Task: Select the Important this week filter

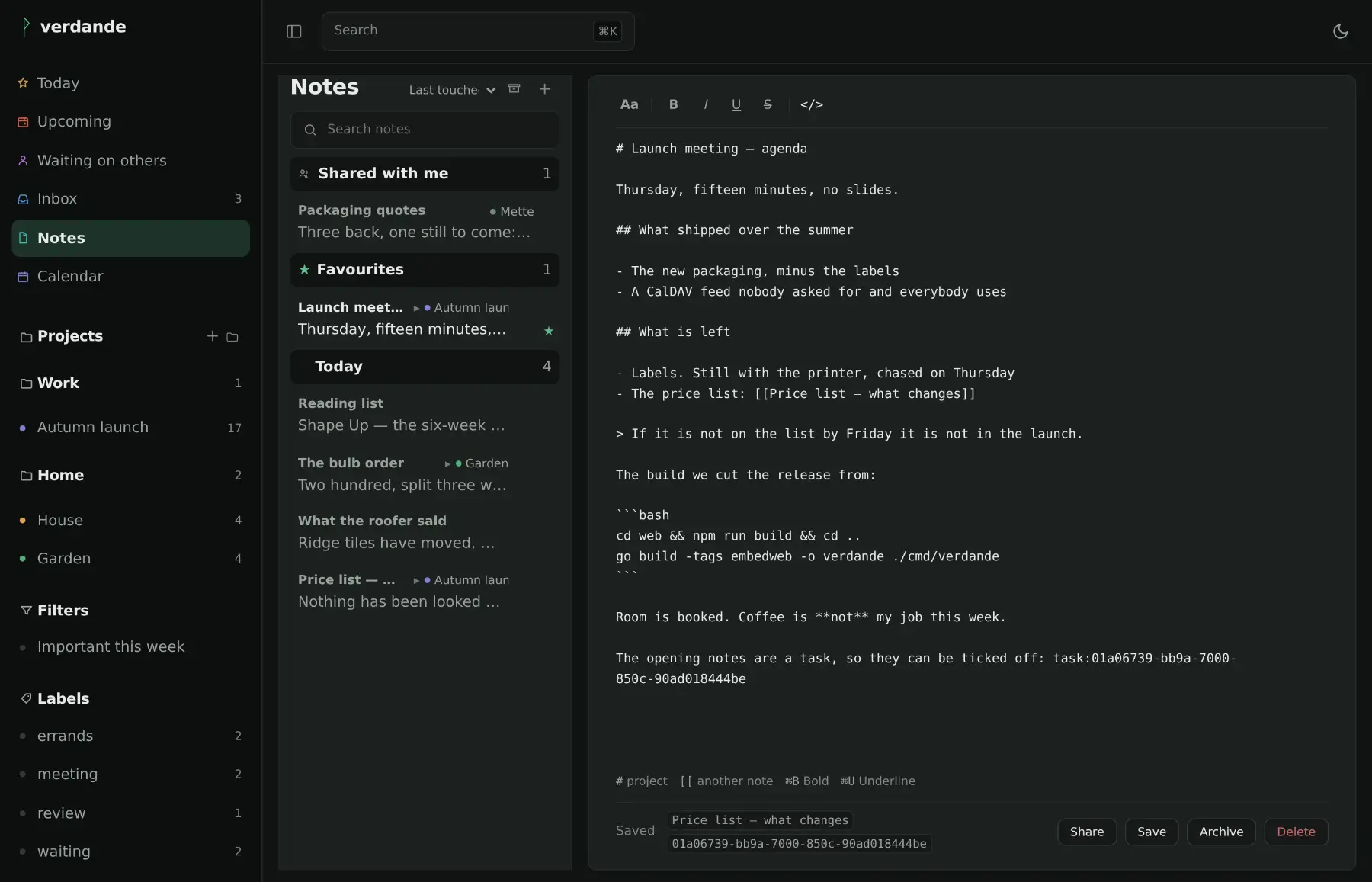Action: [x=130, y=647]
